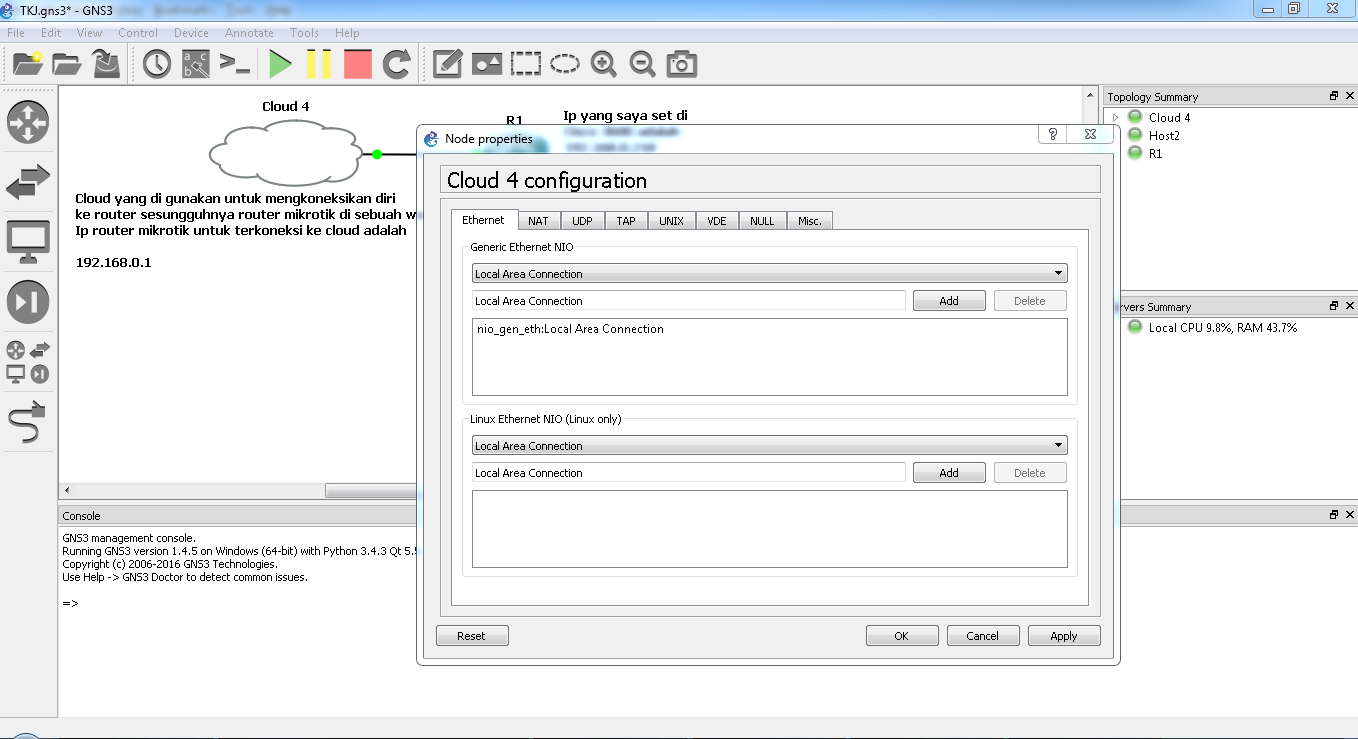Open the File menu

pos(16,33)
